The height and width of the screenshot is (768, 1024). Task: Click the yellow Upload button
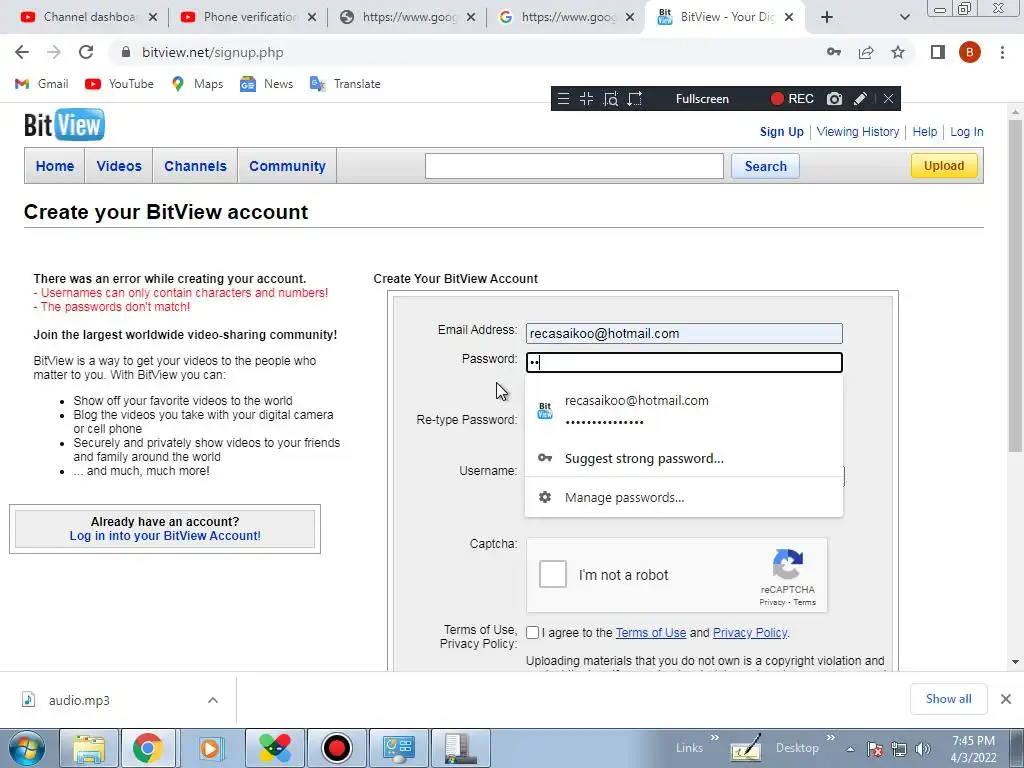[944, 166]
